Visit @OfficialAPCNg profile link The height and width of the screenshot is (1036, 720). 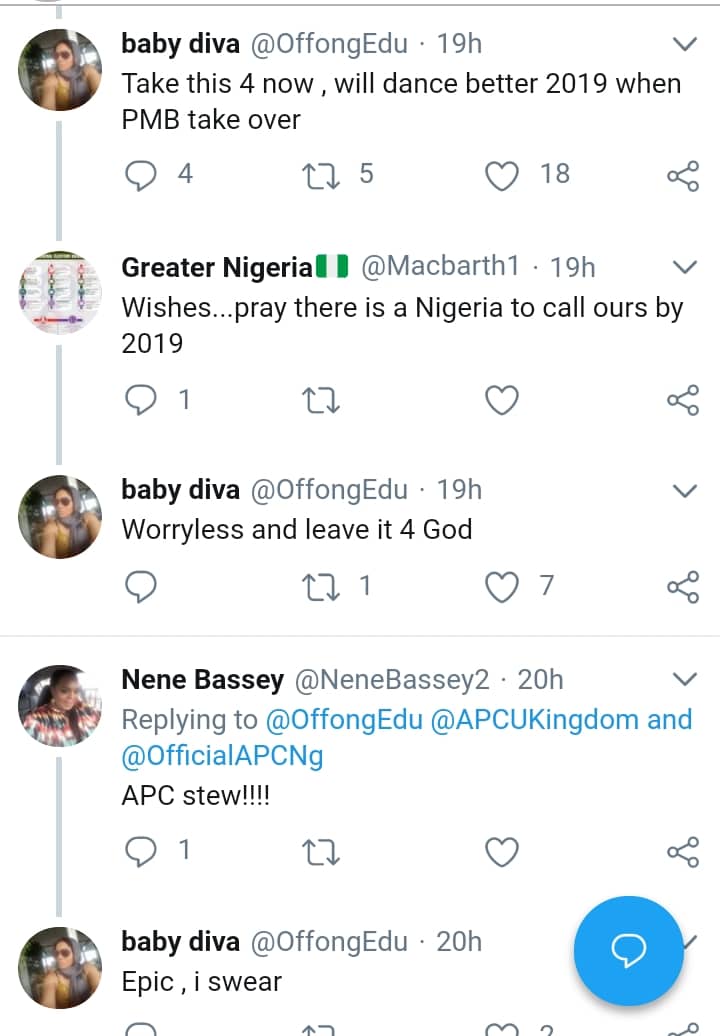[222, 758]
